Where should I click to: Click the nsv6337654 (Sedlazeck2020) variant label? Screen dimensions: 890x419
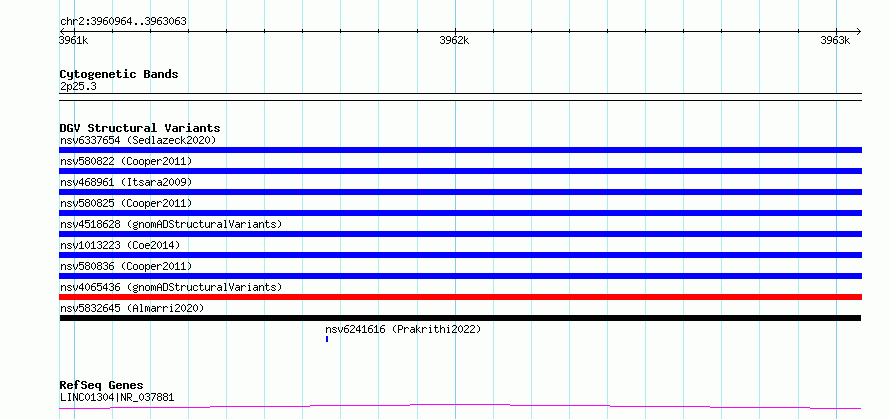(138, 140)
